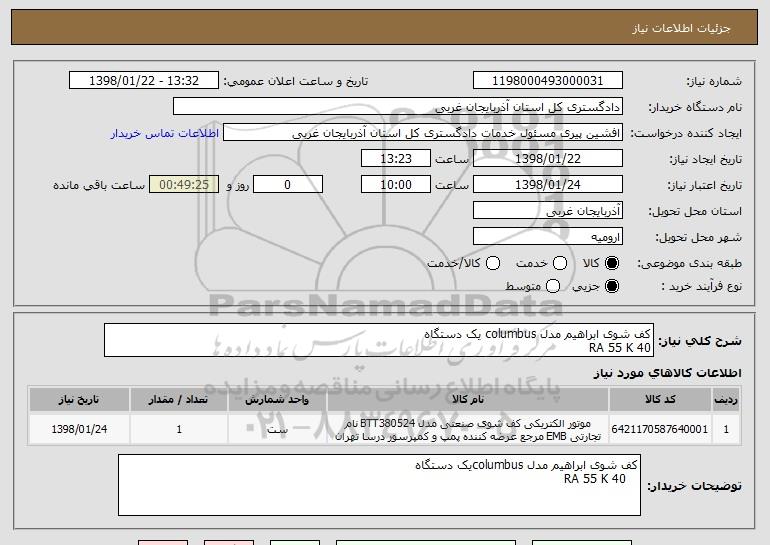The height and width of the screenshot is (545, 770).
Task: Click the buyer notes text area
Action: (379, 485)
